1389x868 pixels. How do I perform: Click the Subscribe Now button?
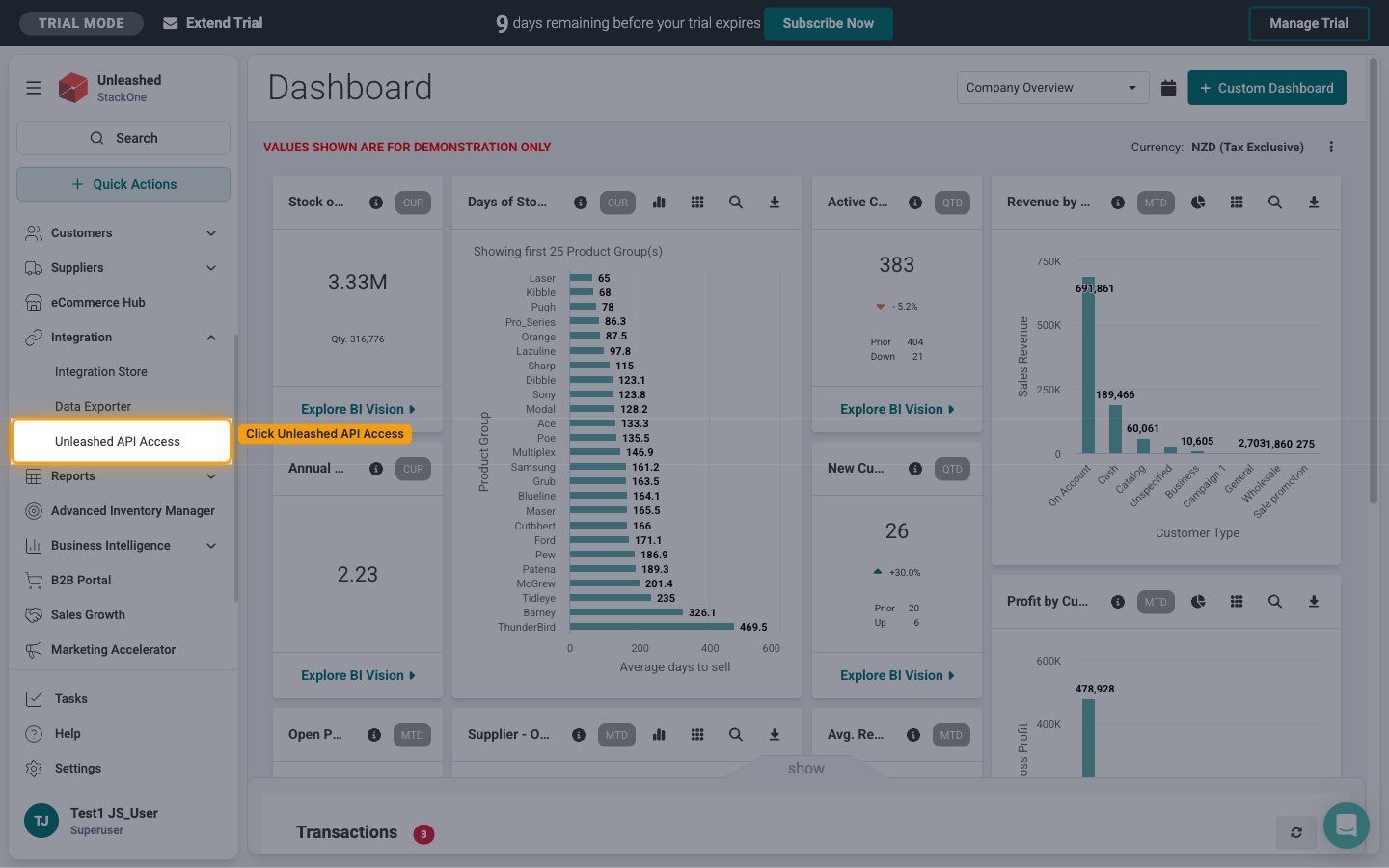pyautogui.click(x=828, y=23)
